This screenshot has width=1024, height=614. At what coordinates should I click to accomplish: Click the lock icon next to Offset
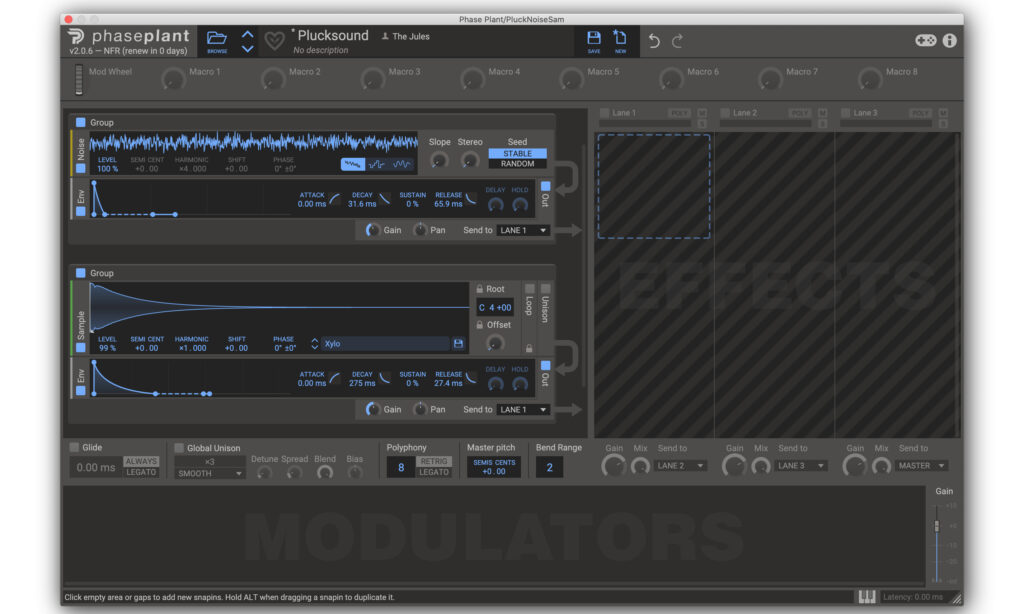(479, 325)
